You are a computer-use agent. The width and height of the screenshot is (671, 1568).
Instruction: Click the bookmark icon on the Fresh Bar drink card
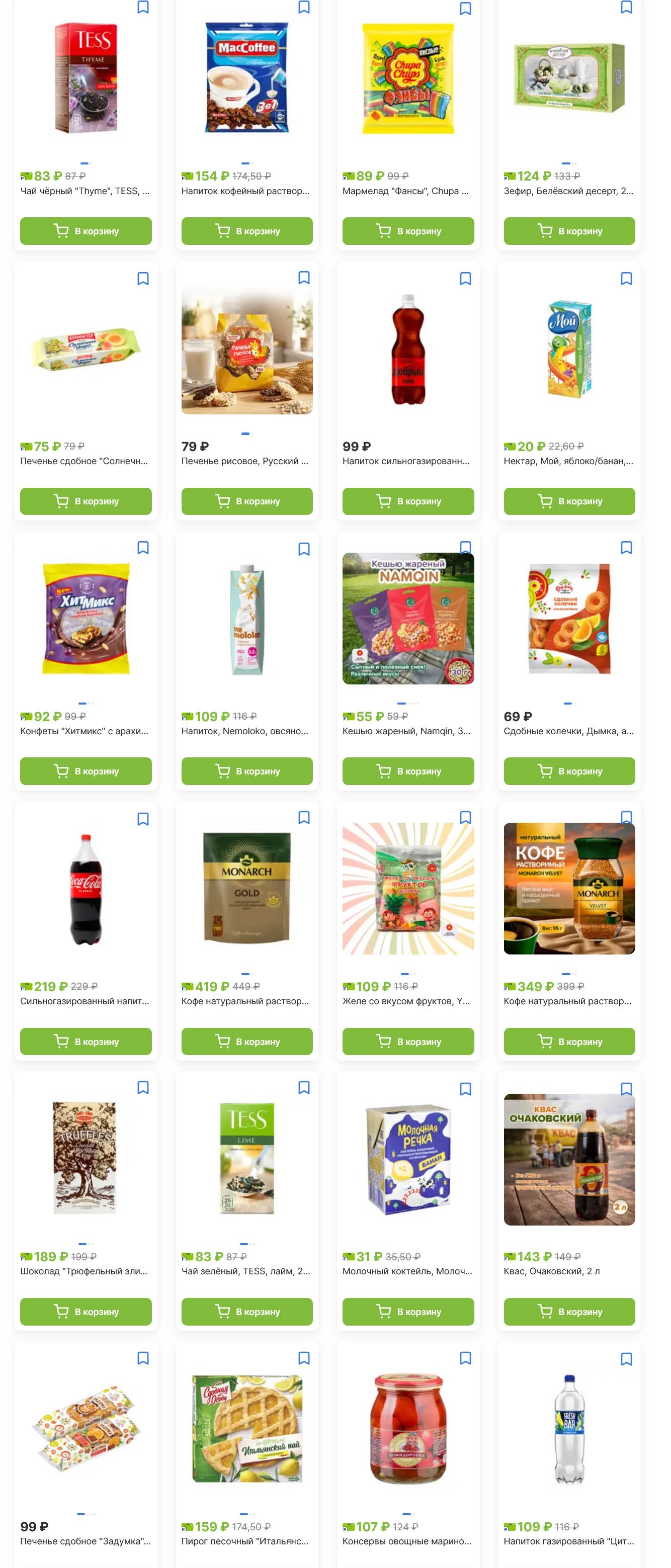pos(626,1359)
